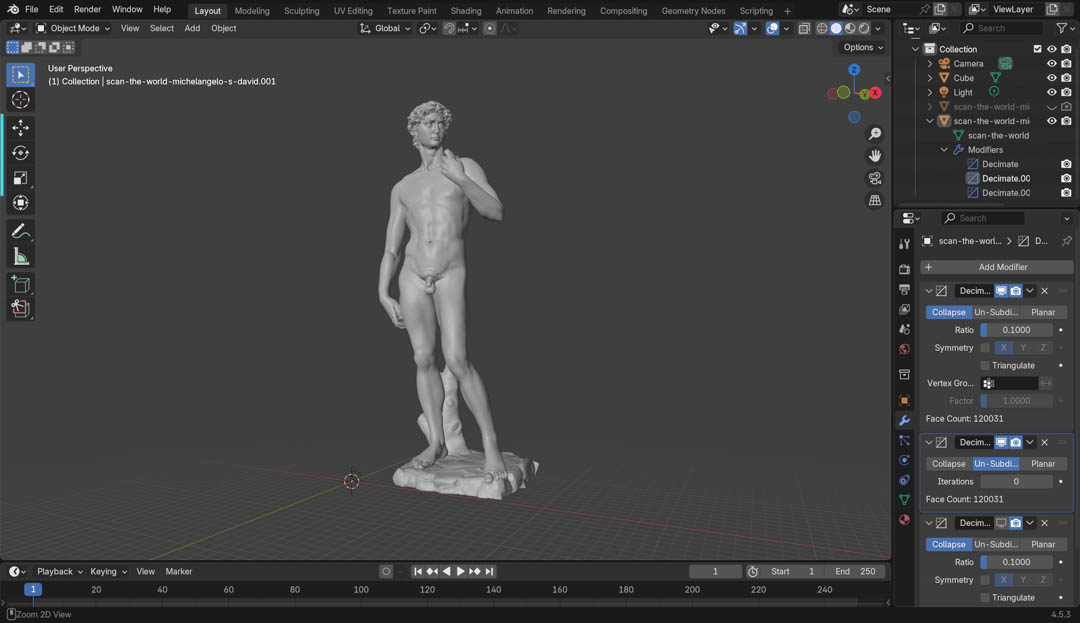Enable the Triangulate checkbox
Image resolution: width=1080 pixels, height=623 pixels.
[985, 366]
